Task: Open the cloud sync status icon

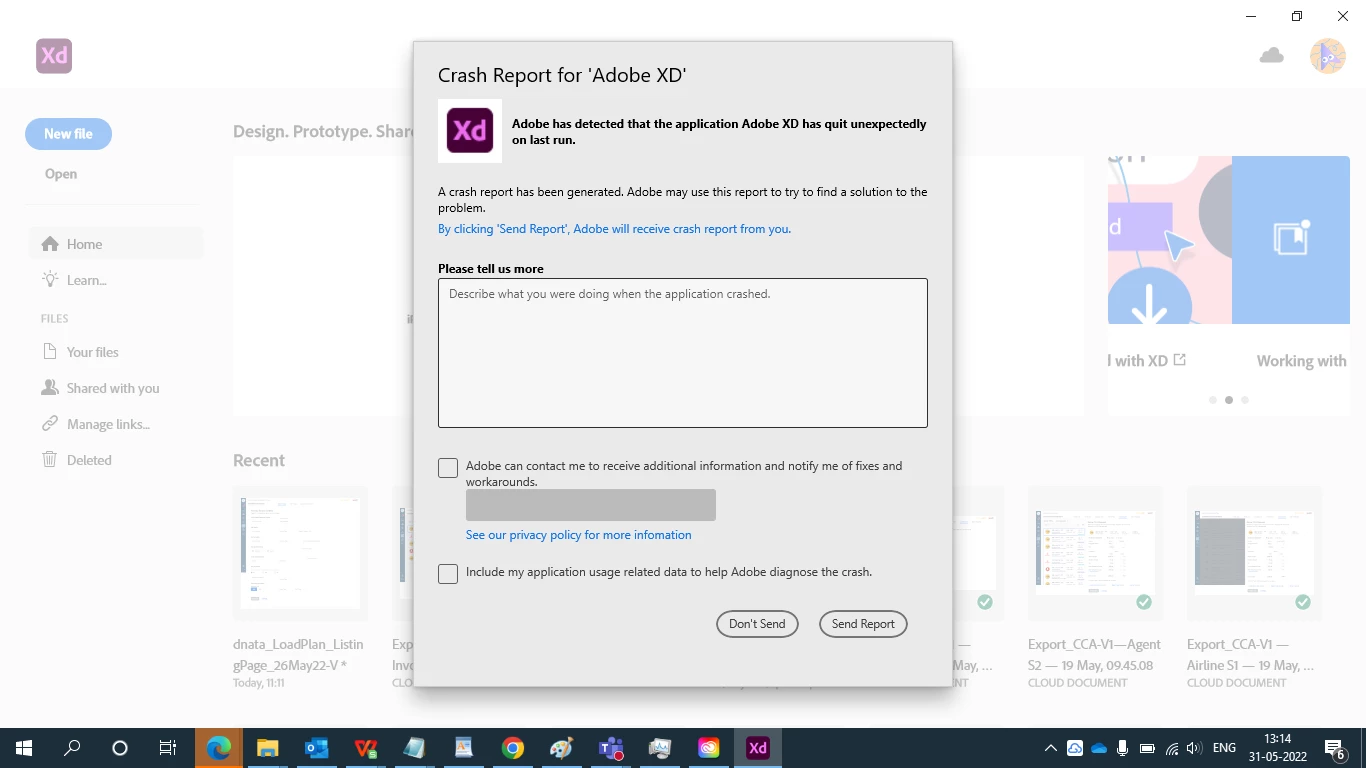Action: [x=1272, y=56]
